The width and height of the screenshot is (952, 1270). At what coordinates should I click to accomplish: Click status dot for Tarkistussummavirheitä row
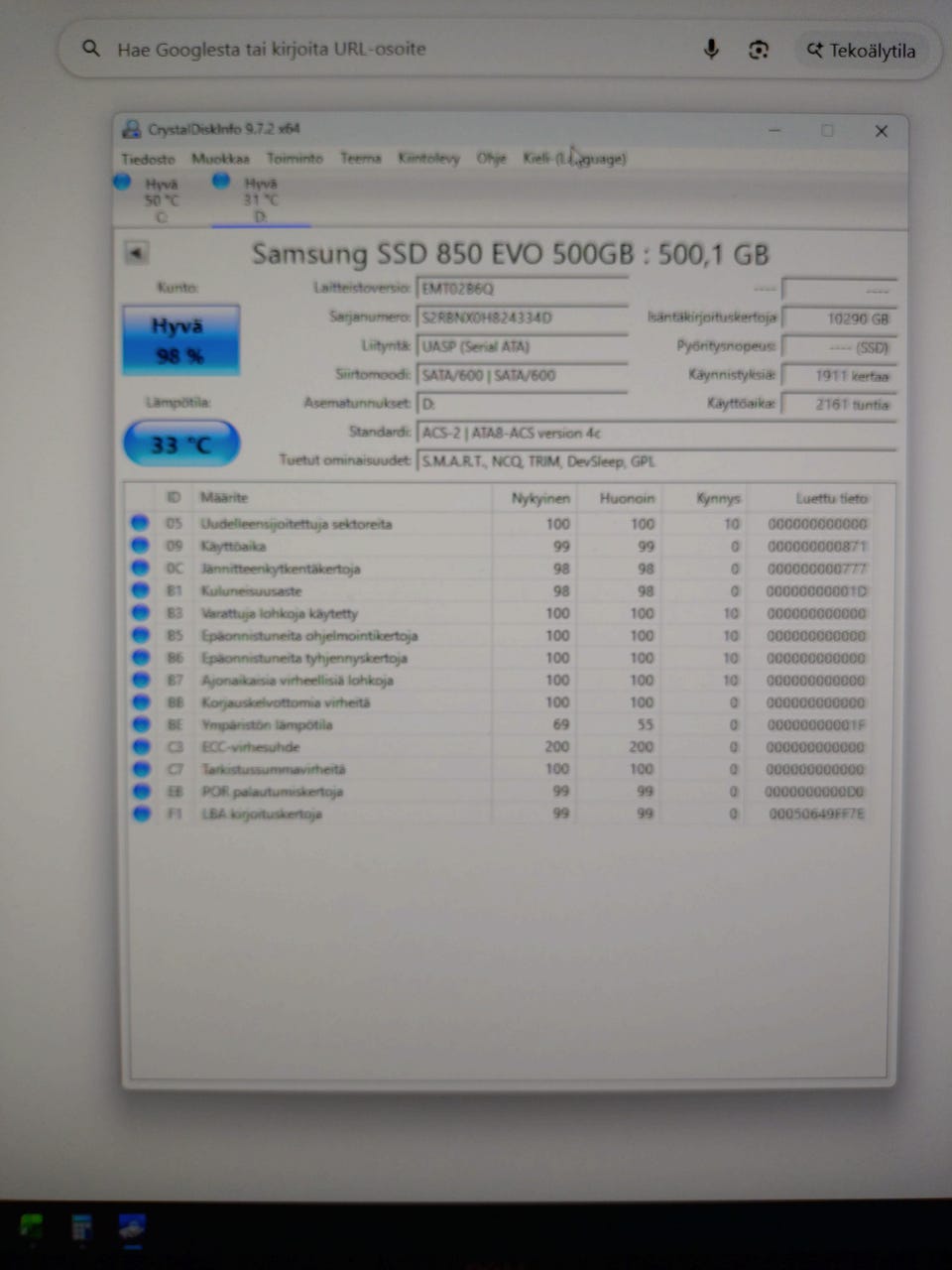coord(140,769)
